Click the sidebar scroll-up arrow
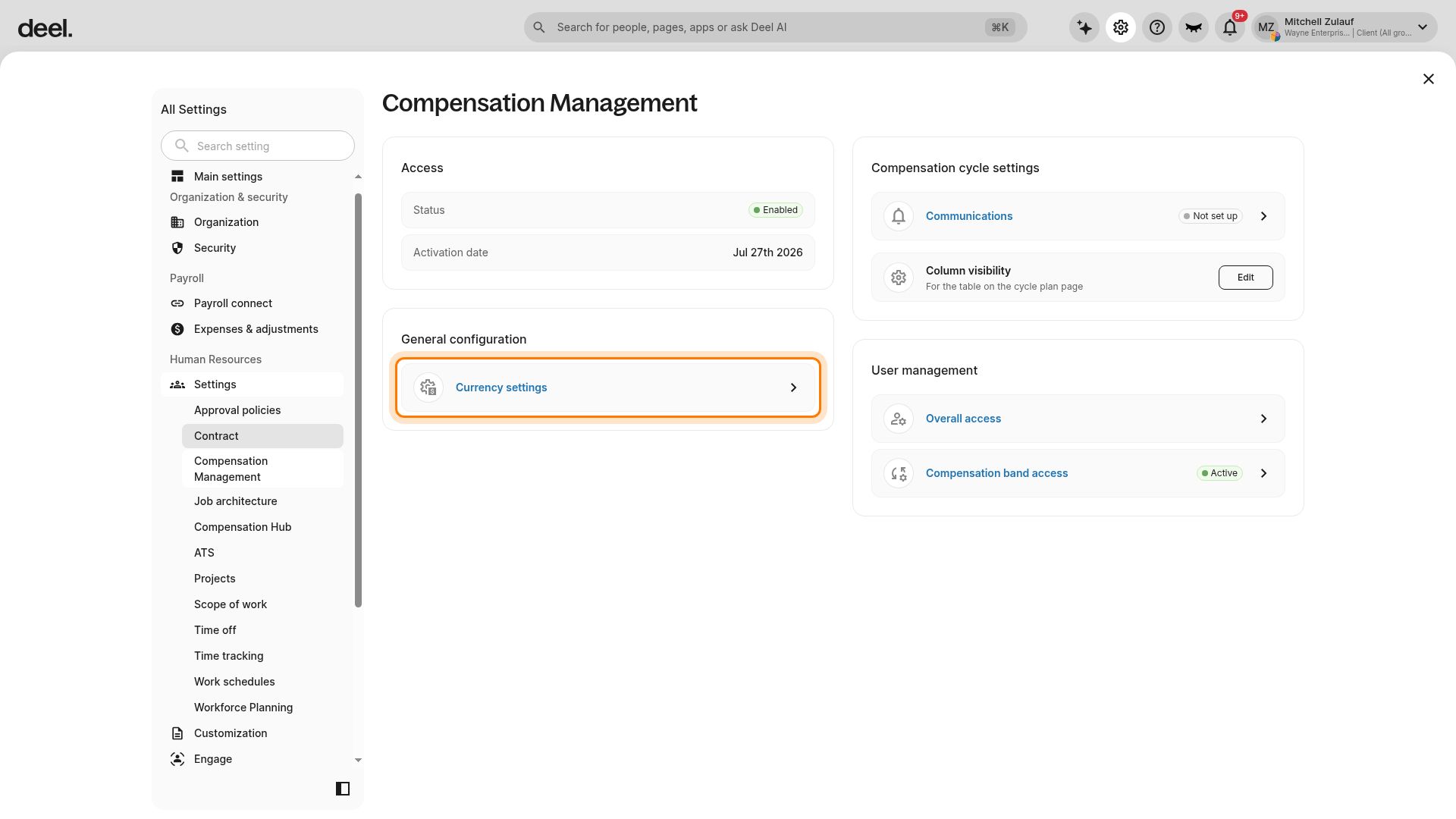 tap(358, 177)
